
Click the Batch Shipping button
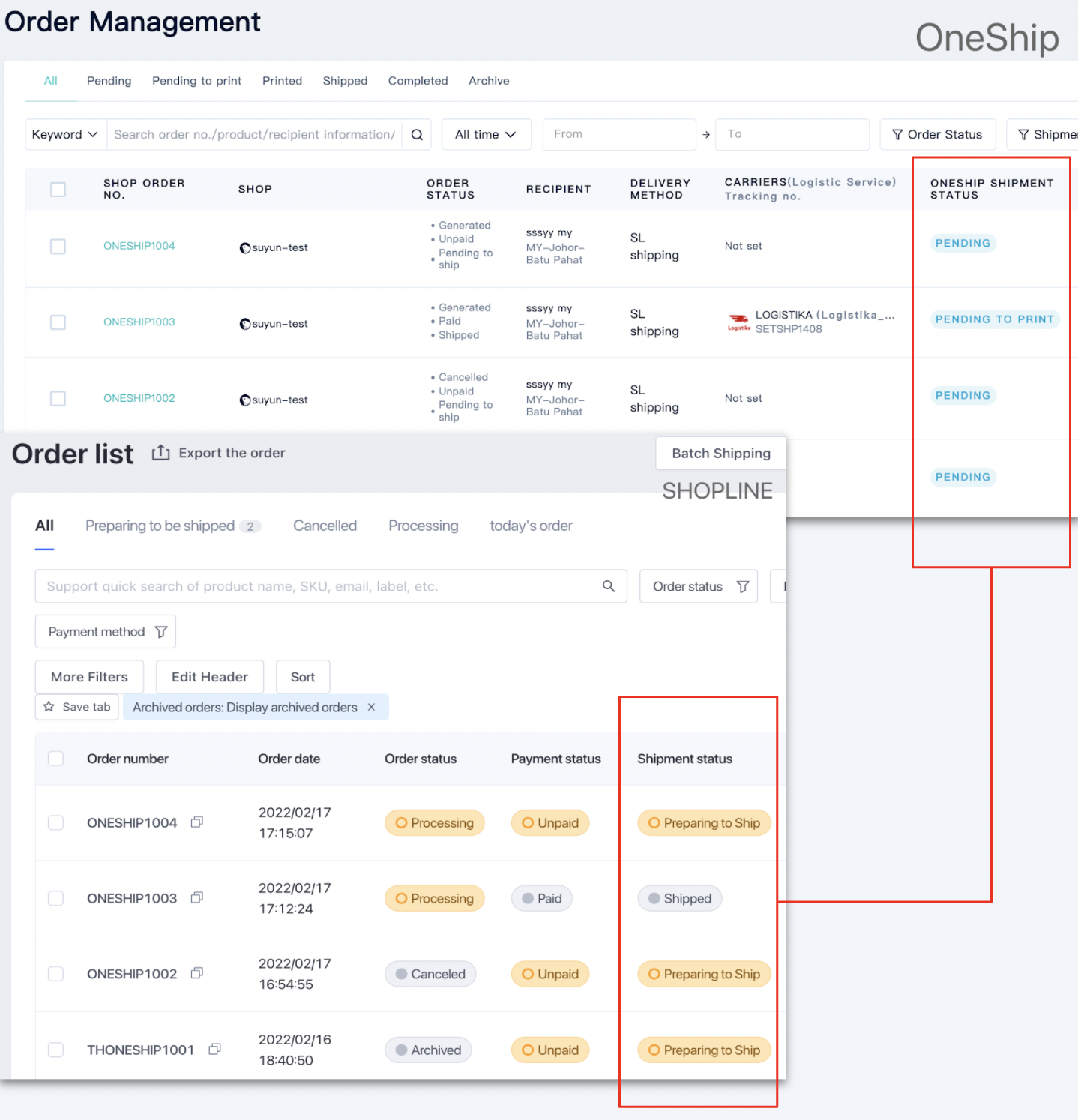[x=720, y=454]
